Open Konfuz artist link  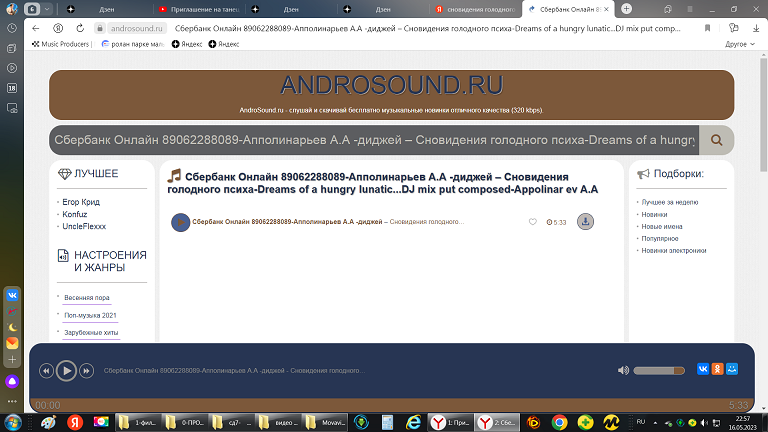pos(74,214)
